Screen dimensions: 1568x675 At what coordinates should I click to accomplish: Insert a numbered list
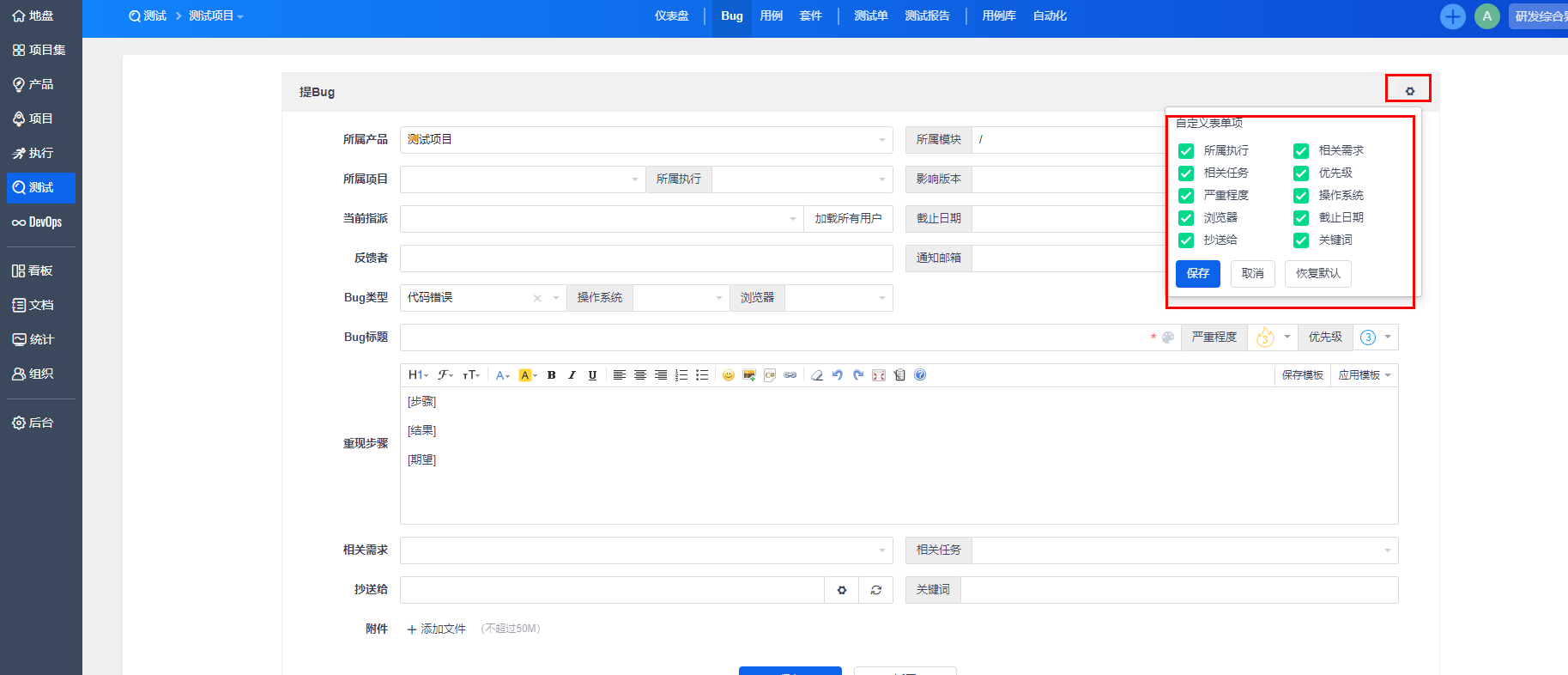coord(681,375)
